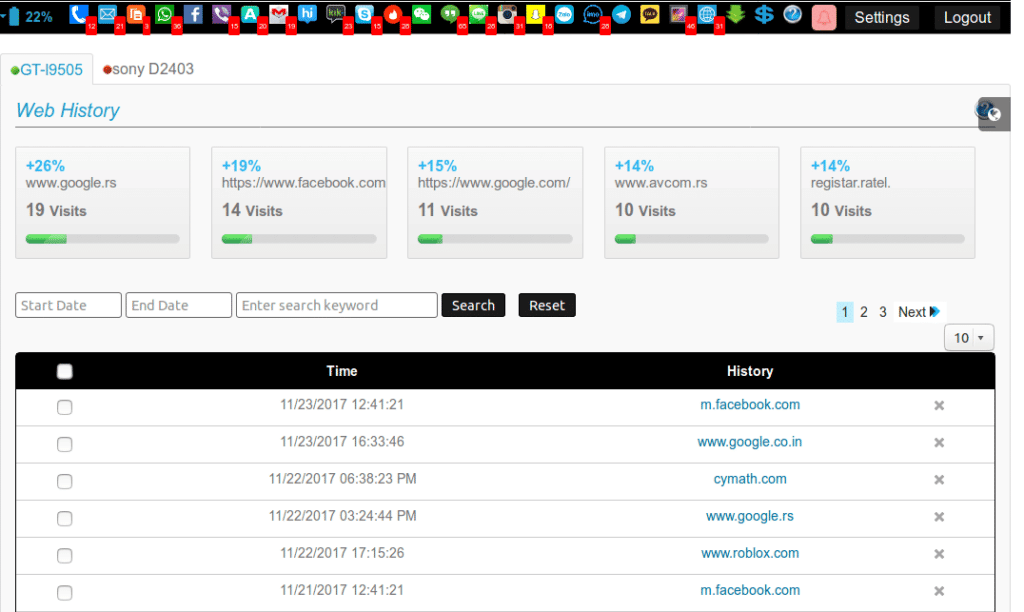Select the GT-I9505 device tab
This screenshot has width=1024, height=612.
point(47,70)
